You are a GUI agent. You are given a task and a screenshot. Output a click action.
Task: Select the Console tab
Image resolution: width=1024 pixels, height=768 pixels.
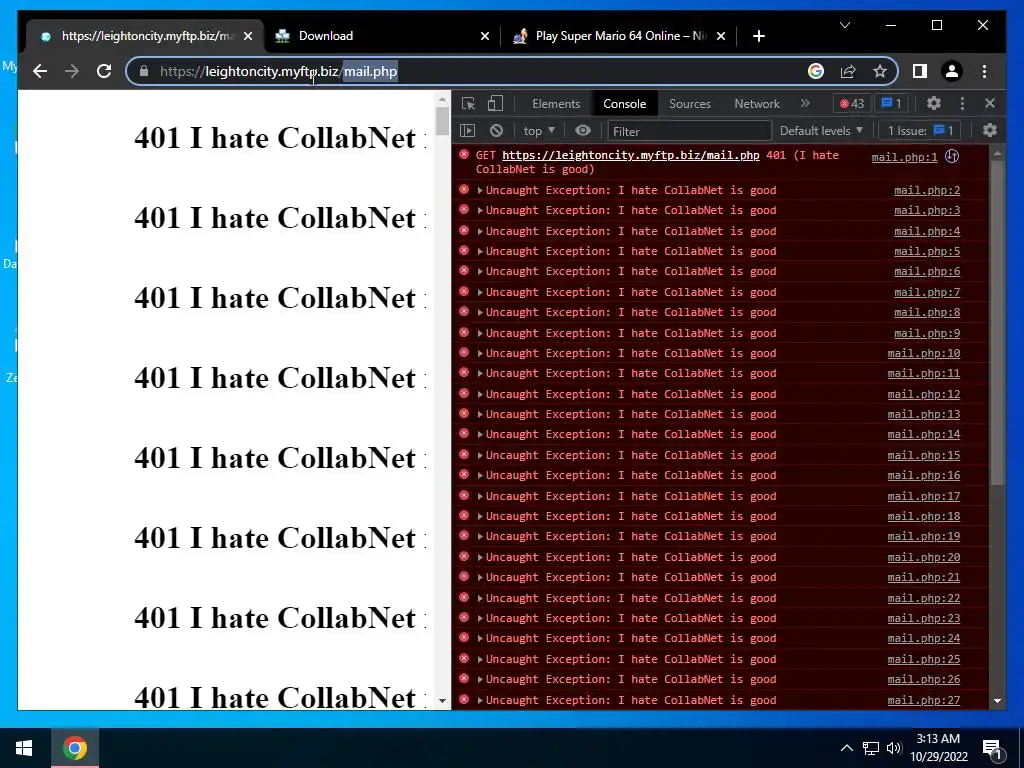click(624, 103)
